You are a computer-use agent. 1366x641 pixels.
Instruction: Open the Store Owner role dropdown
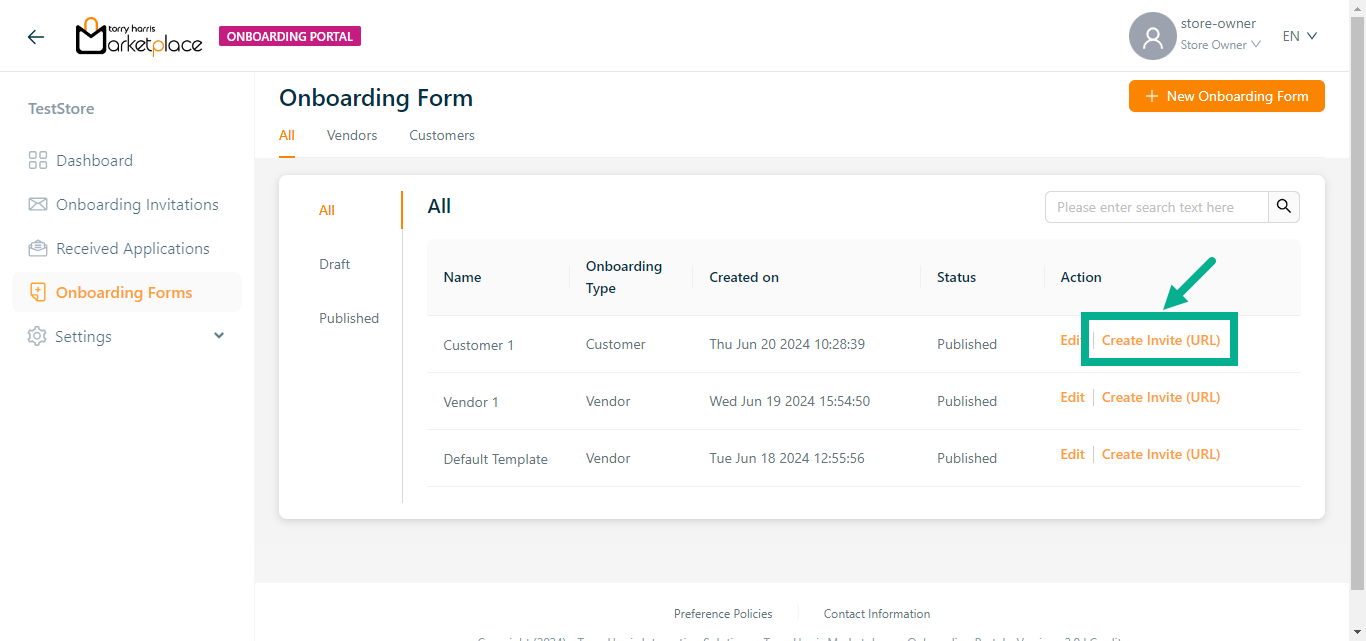coord(1220,45)
